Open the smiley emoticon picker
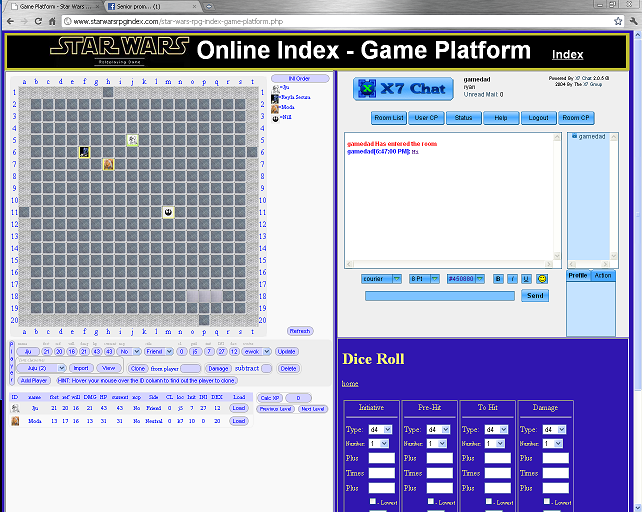642x512 pixels. [542, 279]
